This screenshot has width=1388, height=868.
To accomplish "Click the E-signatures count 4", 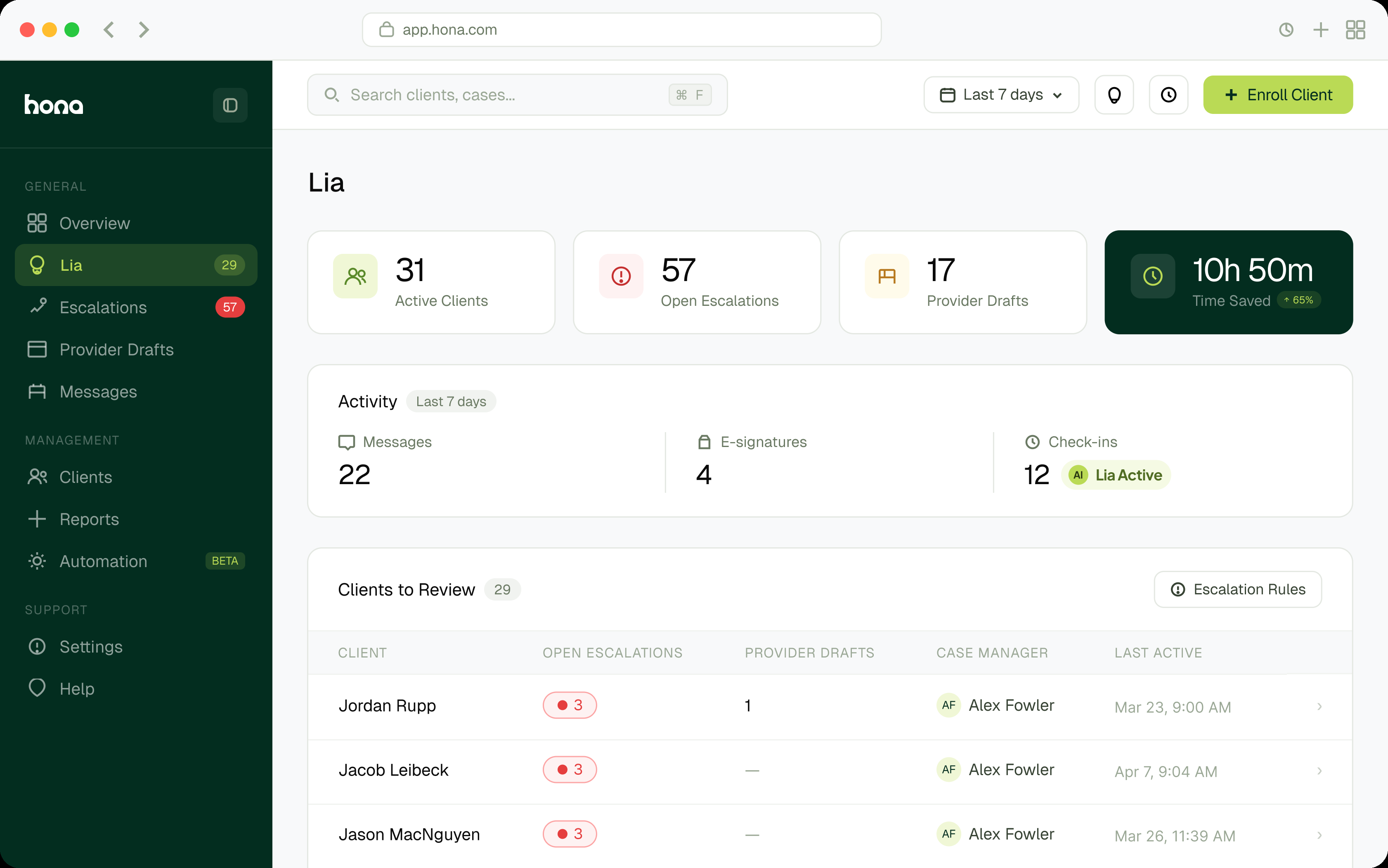I will (704, 475).
